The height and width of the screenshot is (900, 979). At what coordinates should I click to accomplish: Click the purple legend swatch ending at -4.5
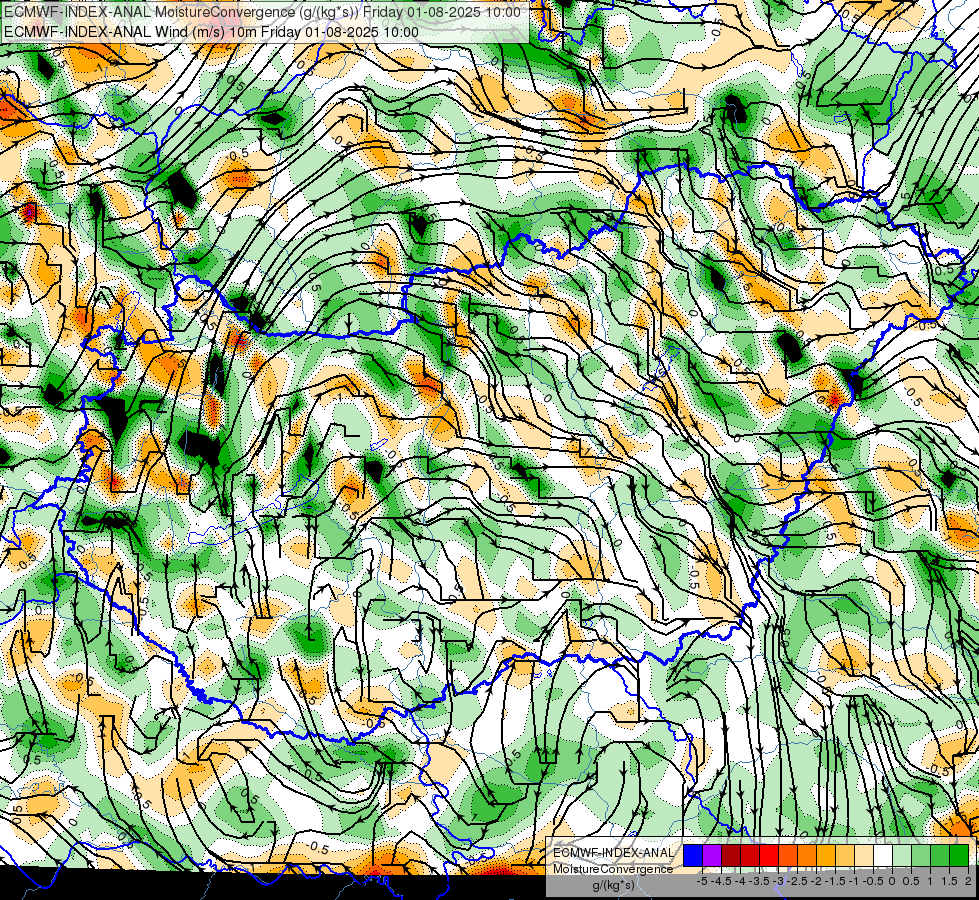tap(712, 855)
